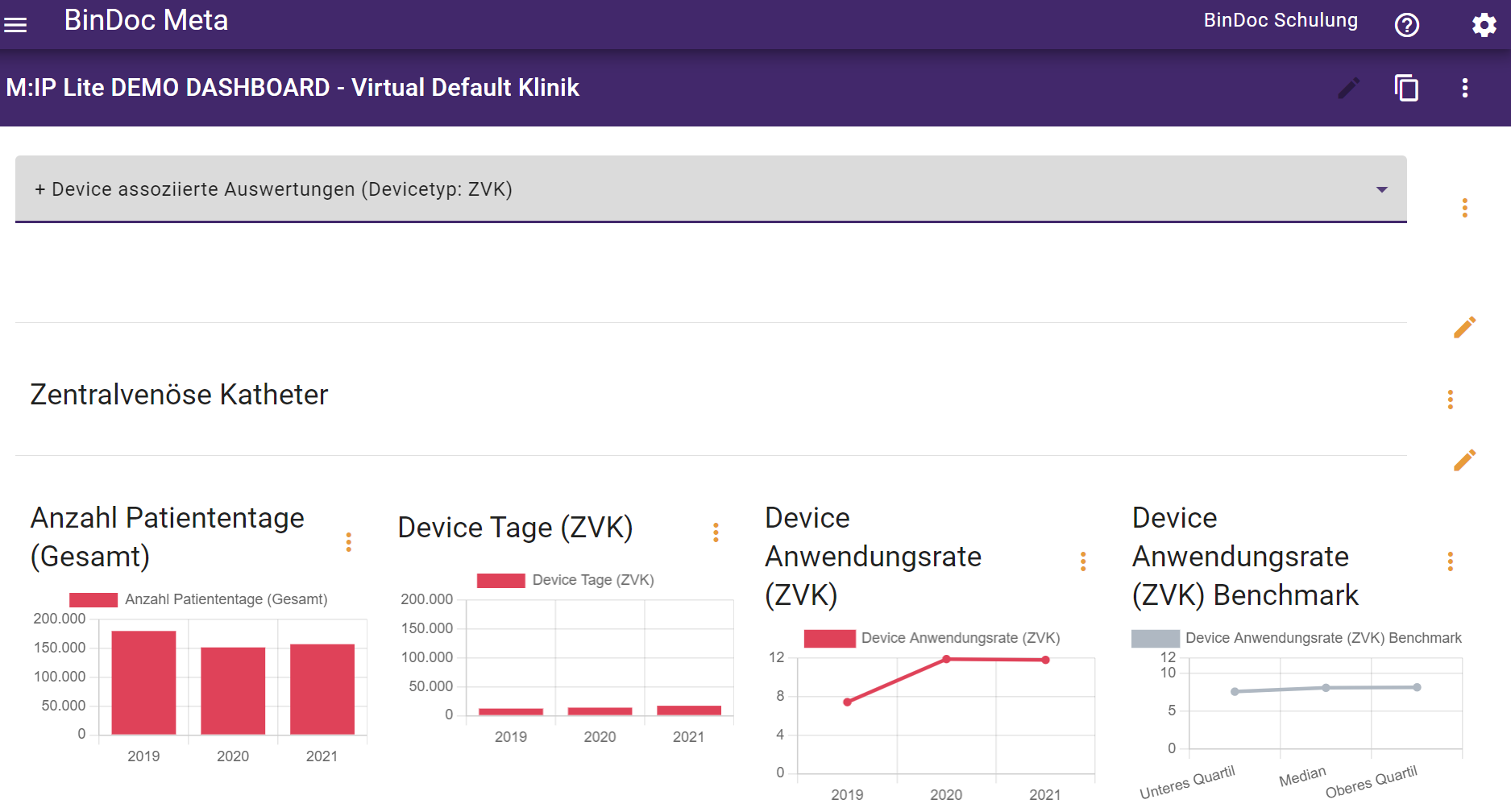Image resolution: width=1511 pixels, height=812 pixels.
Task: Expand Device assoziierte Auswertungen dropdown arrow
Action: pos(1381,190)
